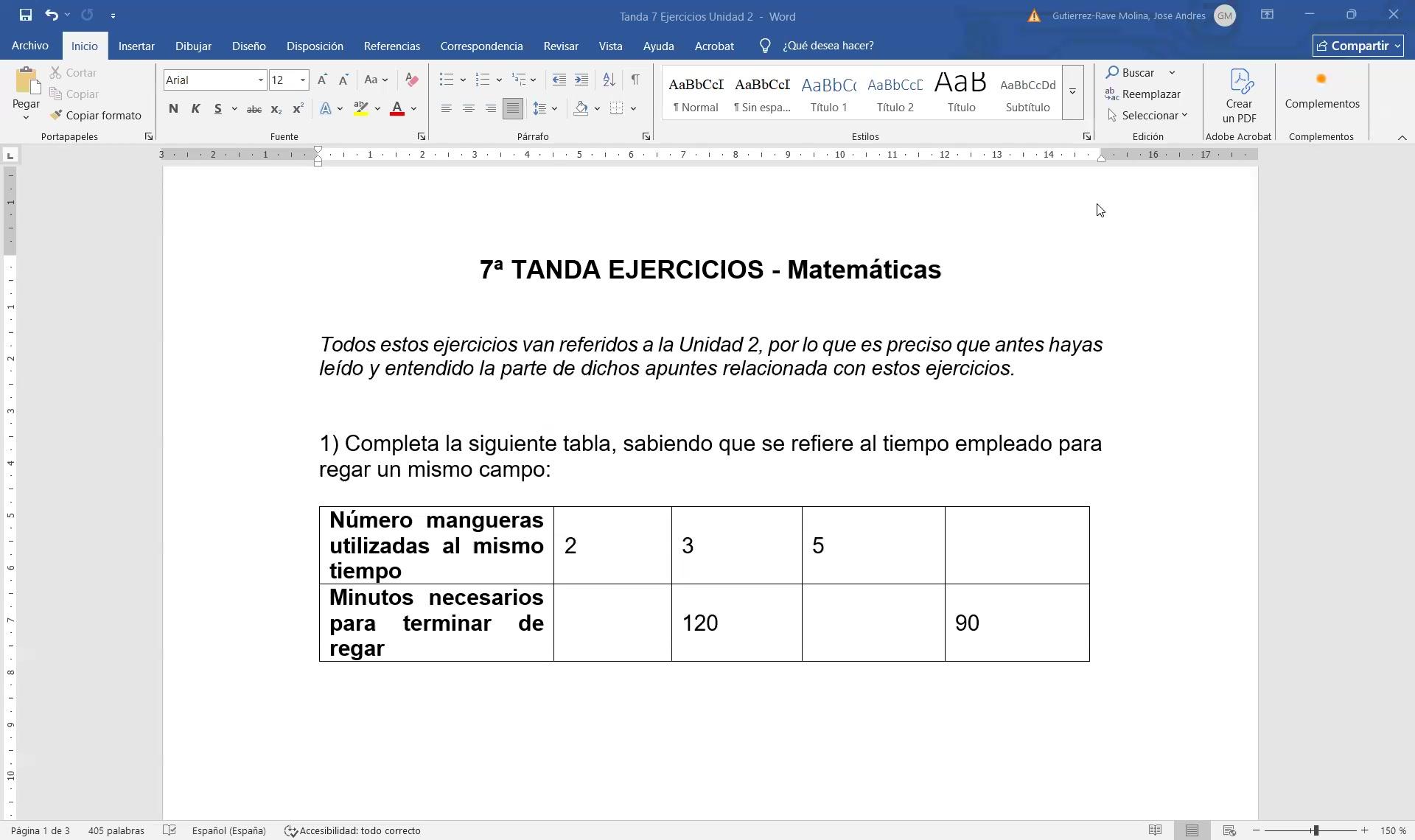Click the ¿Qué desea hacer? search field
This screenshot has width=1415, height=840.
[828, 46]
